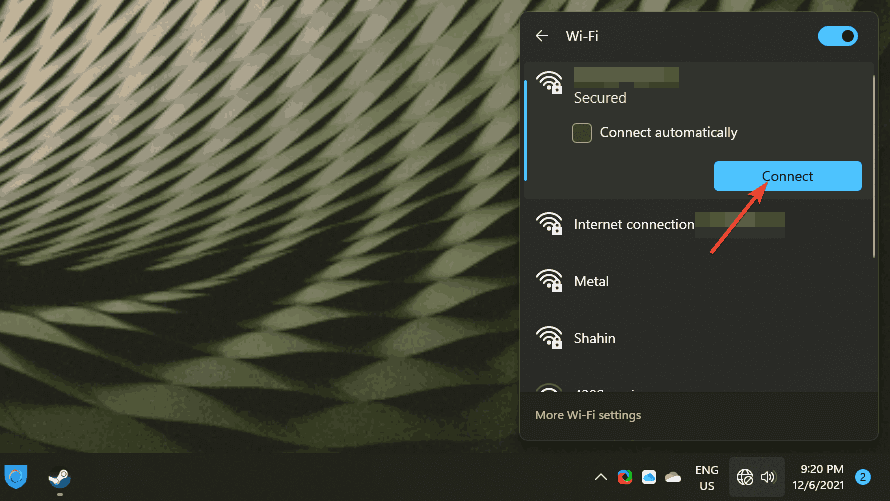
Task: Check the Connect automatically box
Action: pos(582,133)
